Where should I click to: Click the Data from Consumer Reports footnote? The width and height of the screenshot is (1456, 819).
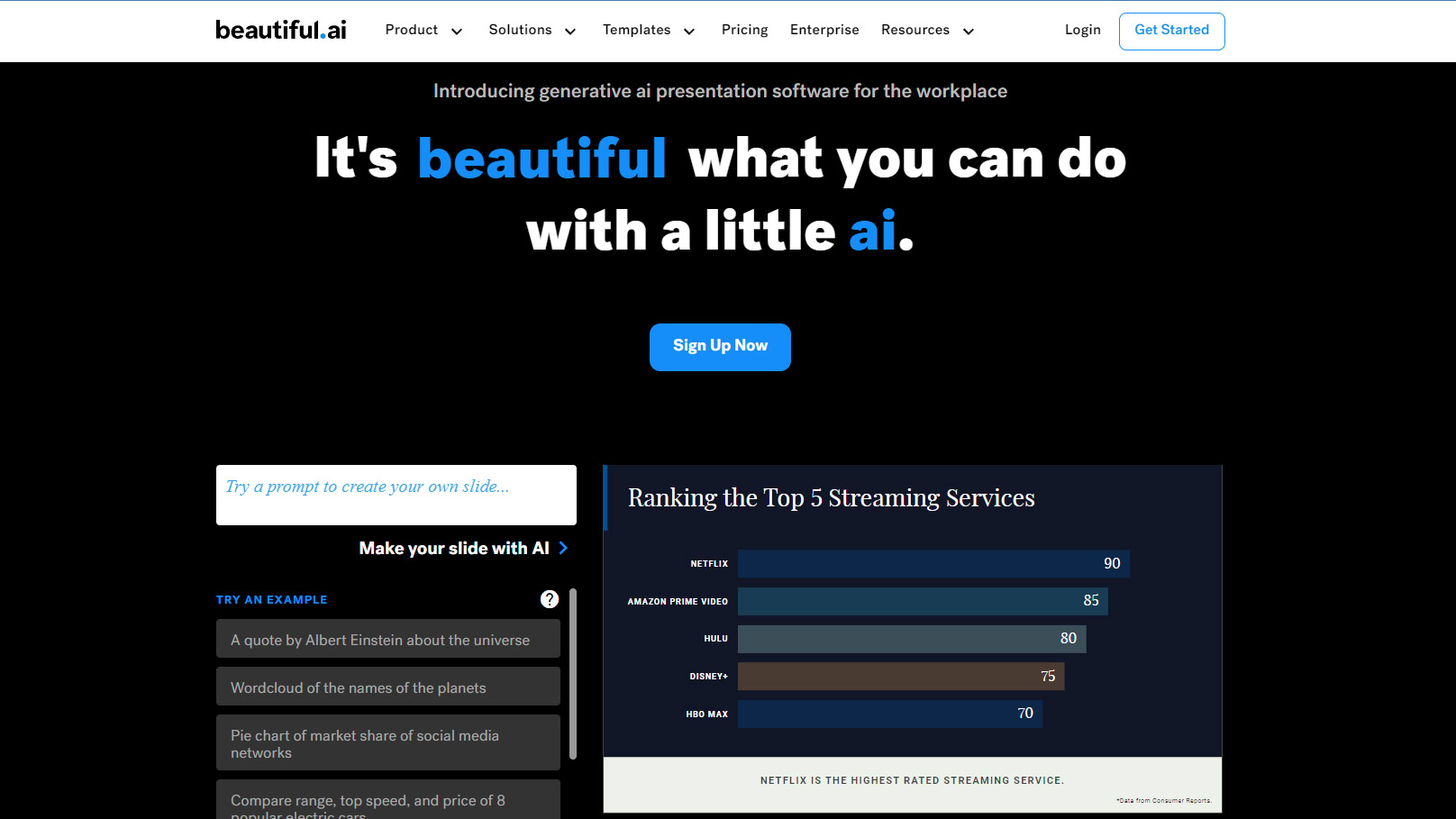click(x=1164, y=800)
